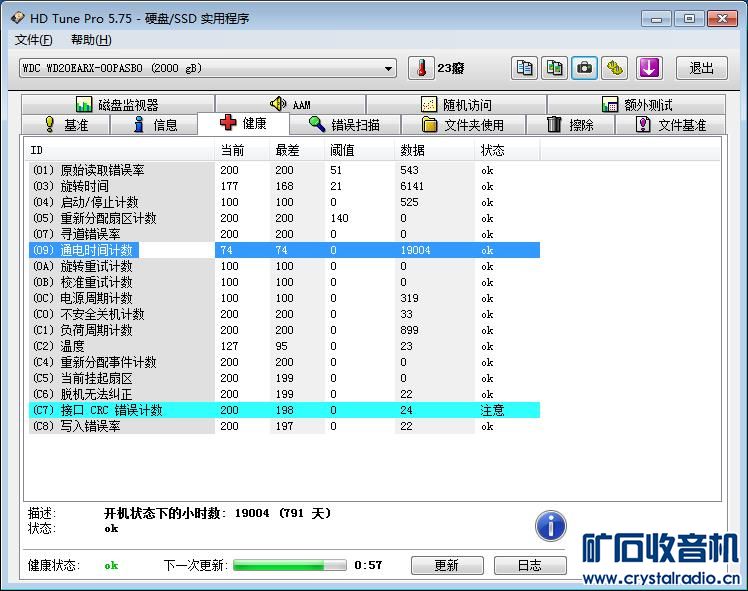Switch to the 文件夹使用 tab
Viewport: 748px width, 591px height.
coord(463,125)
